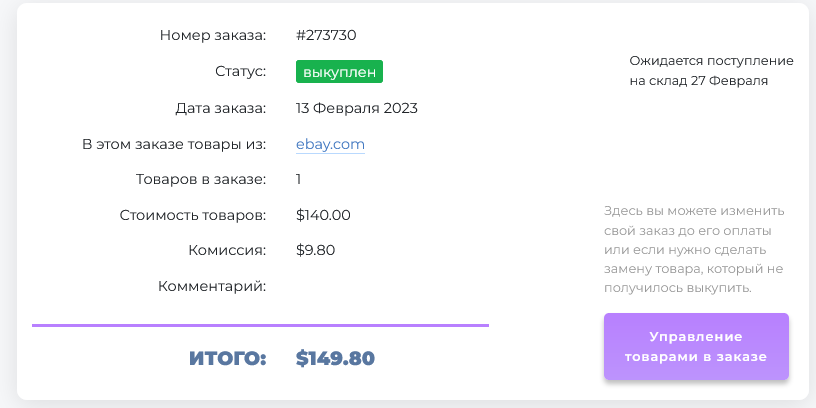Click the purple divider line above total

tap(260, 325)
